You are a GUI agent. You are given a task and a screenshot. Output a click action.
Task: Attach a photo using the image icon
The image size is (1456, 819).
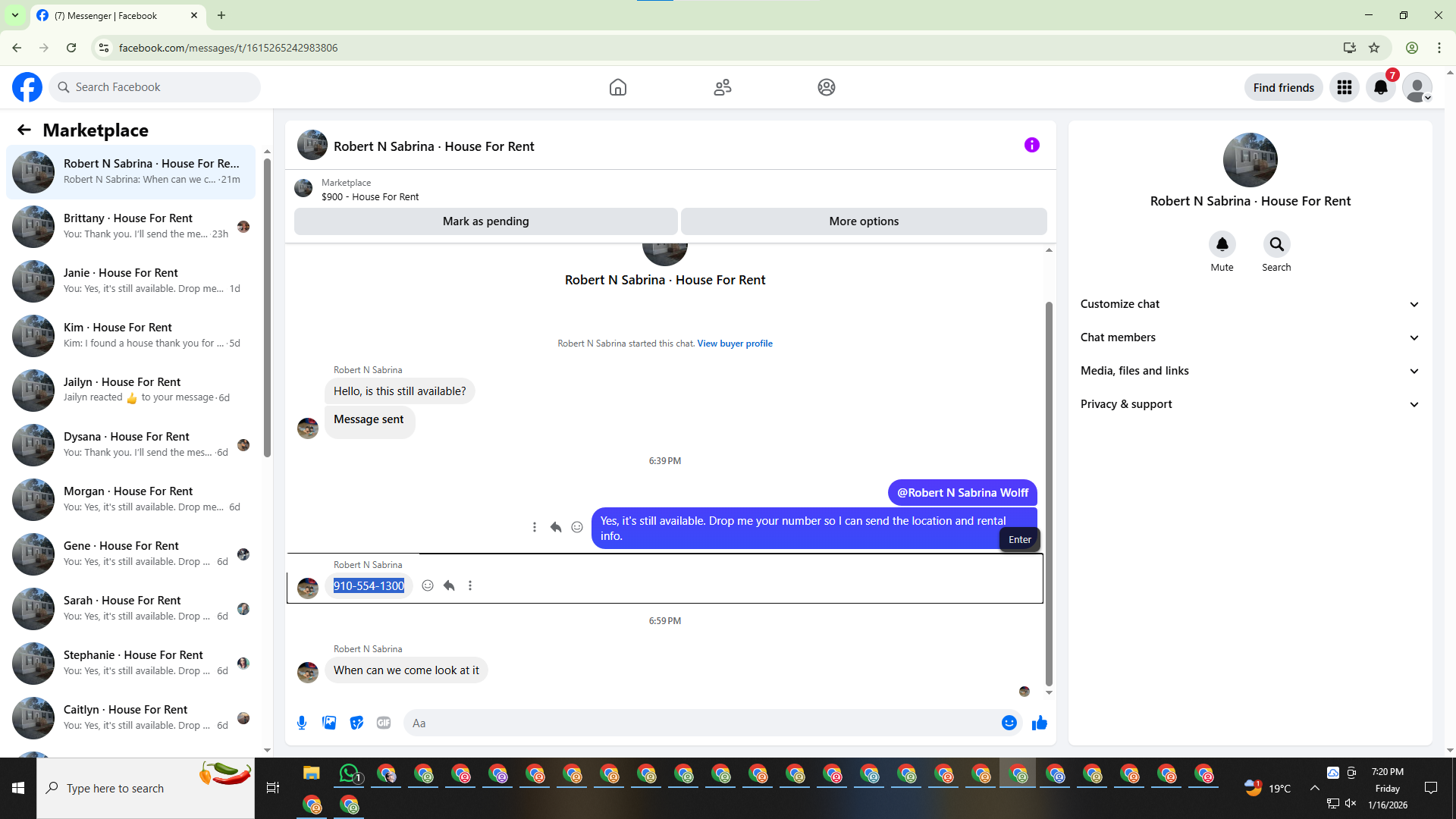tap(329, 723)
